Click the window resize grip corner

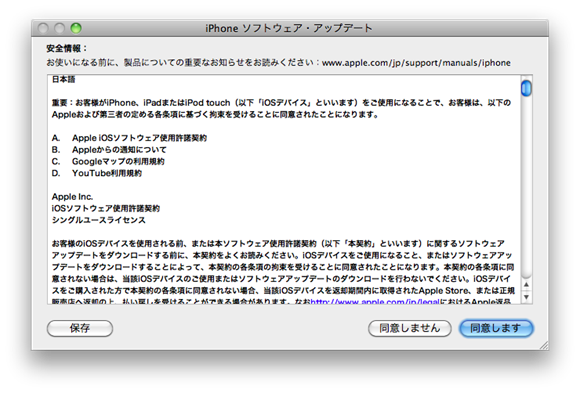[x=544, y=345]
